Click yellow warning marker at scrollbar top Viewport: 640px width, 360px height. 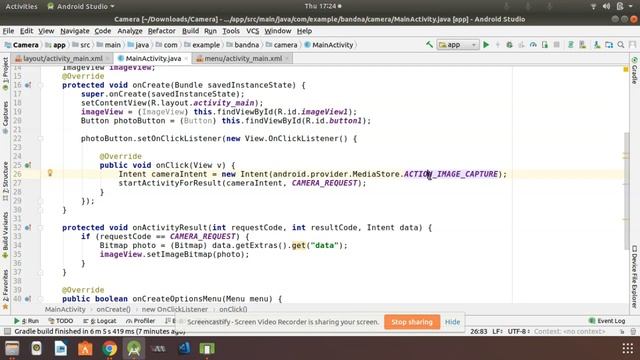(x=626, y=70)
